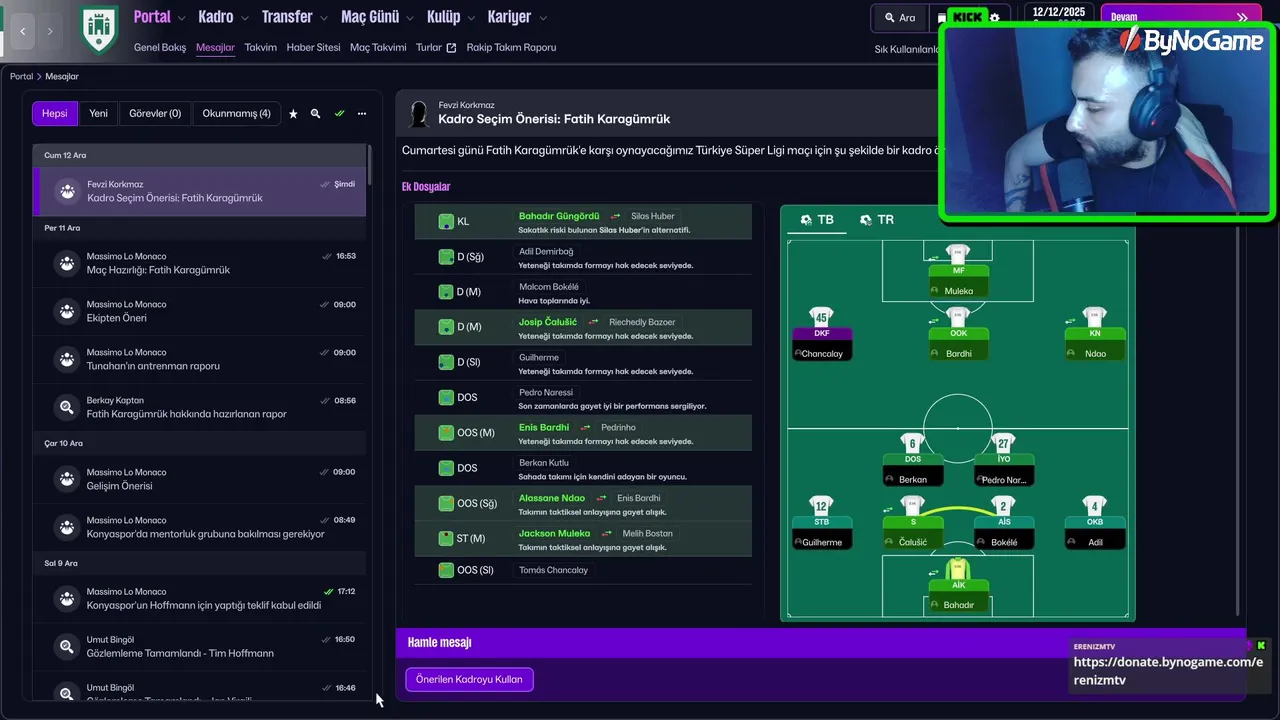
Task: Select Pedro Naressi's number 27 shirt
Action: click(1003, 443)
